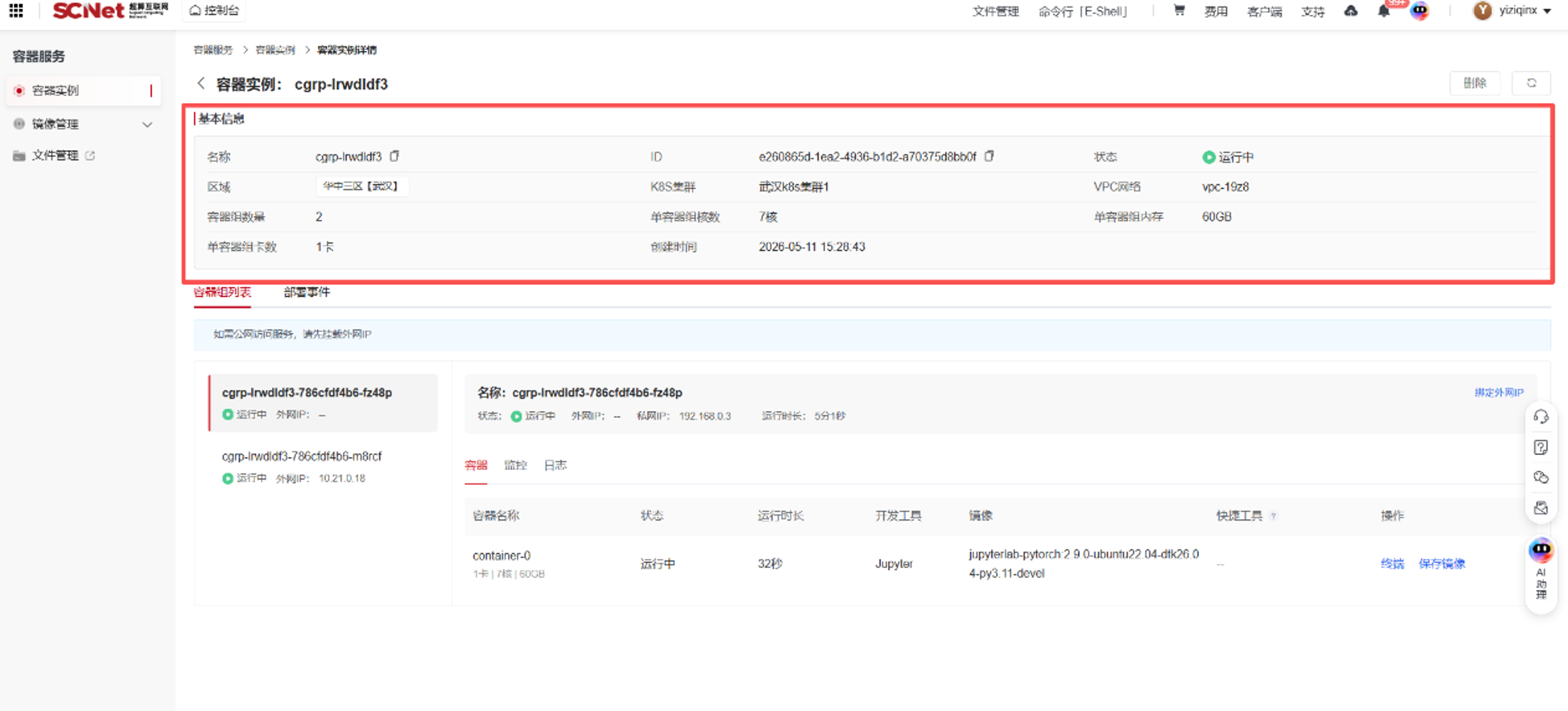The image size is (1568, 711).
Task: Select container group cgrp-lrwdldf3-786cfdf4b6-fz48p
Action: [323, 402]
